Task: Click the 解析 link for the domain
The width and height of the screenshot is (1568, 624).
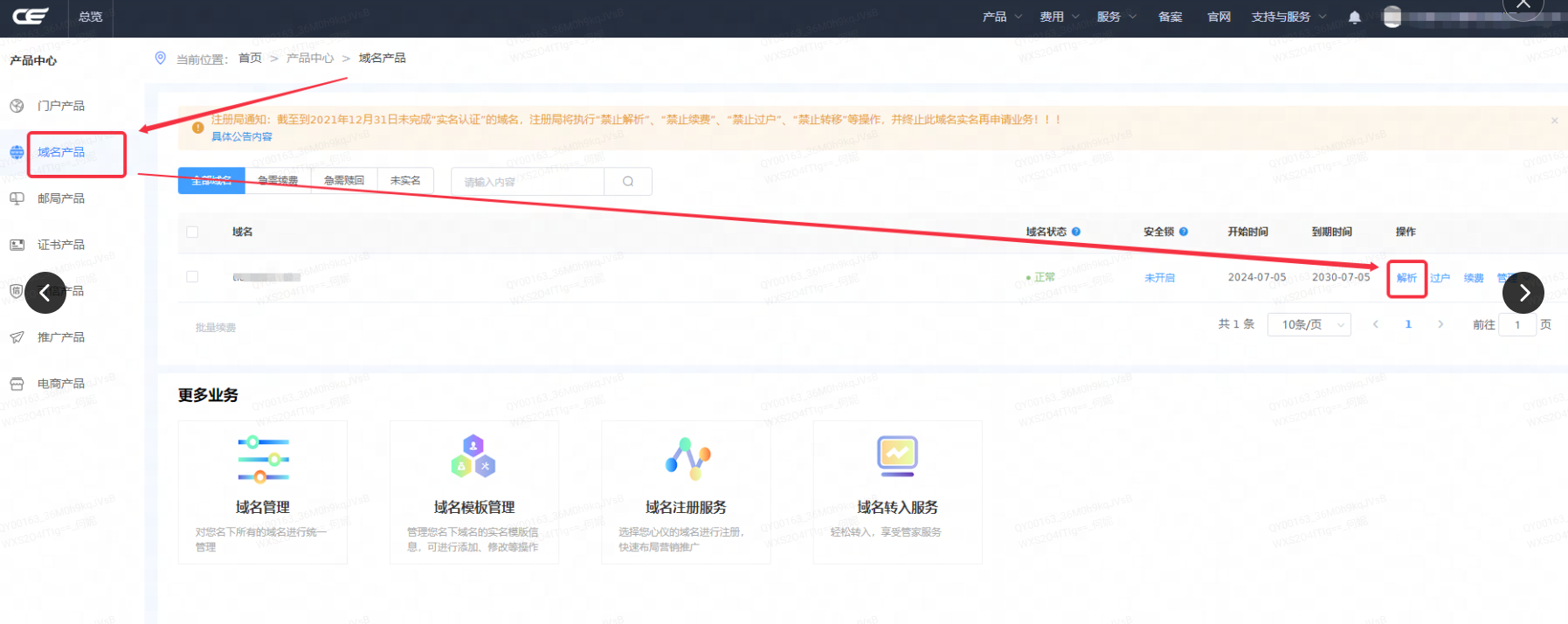Action: [x=1406, y=278]
